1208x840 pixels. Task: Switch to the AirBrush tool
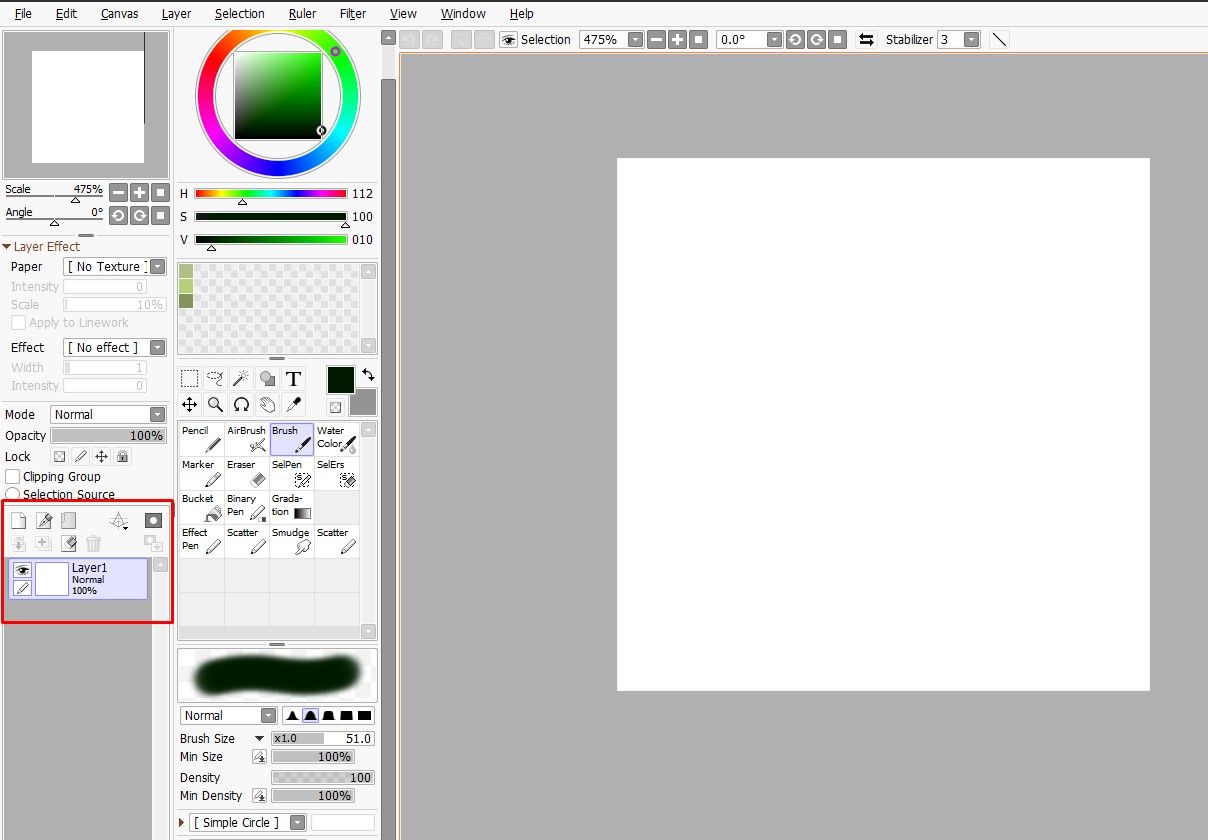coord(246,437)
